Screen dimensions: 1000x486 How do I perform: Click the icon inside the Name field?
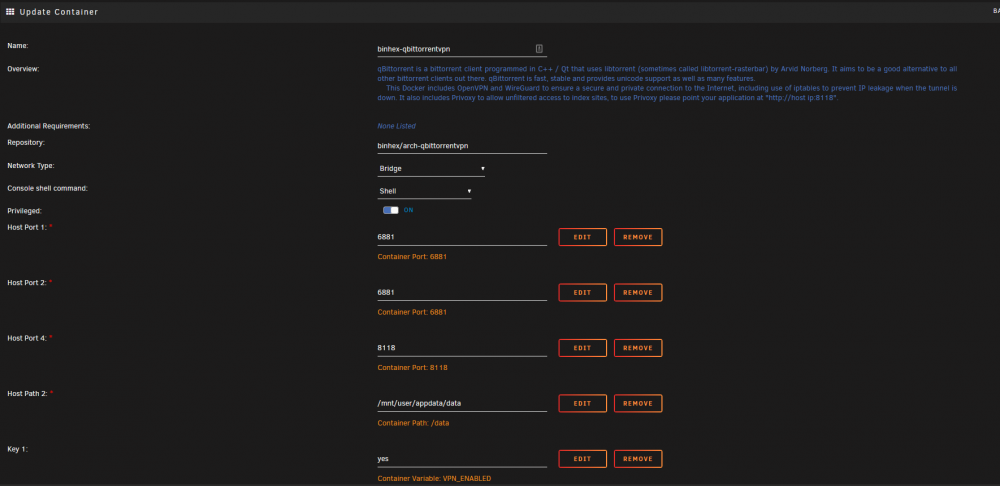[x=539, y=48]
